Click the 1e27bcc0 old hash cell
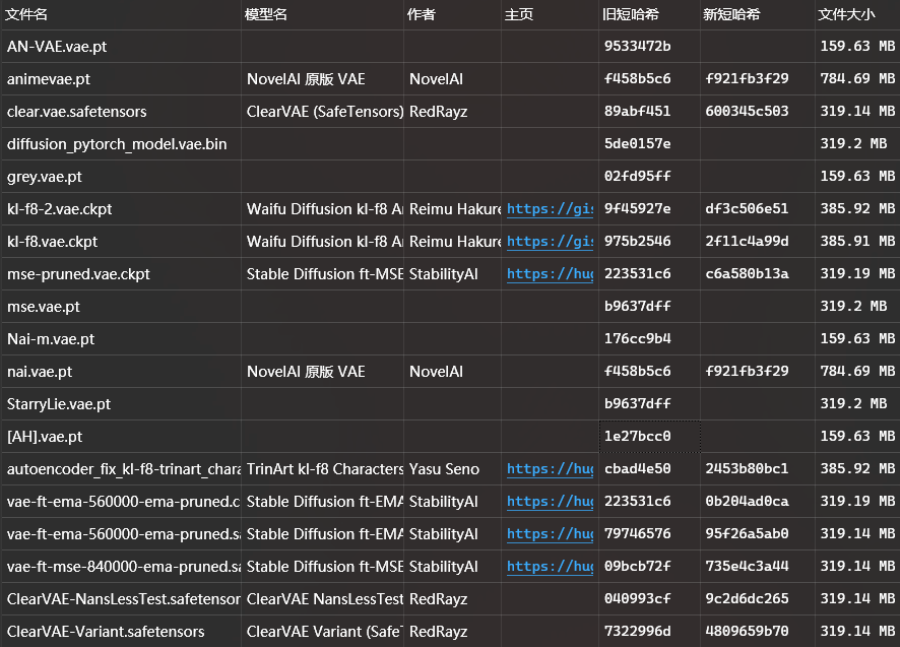Viewport: 900px width, 647px height. tap(650, 436)
